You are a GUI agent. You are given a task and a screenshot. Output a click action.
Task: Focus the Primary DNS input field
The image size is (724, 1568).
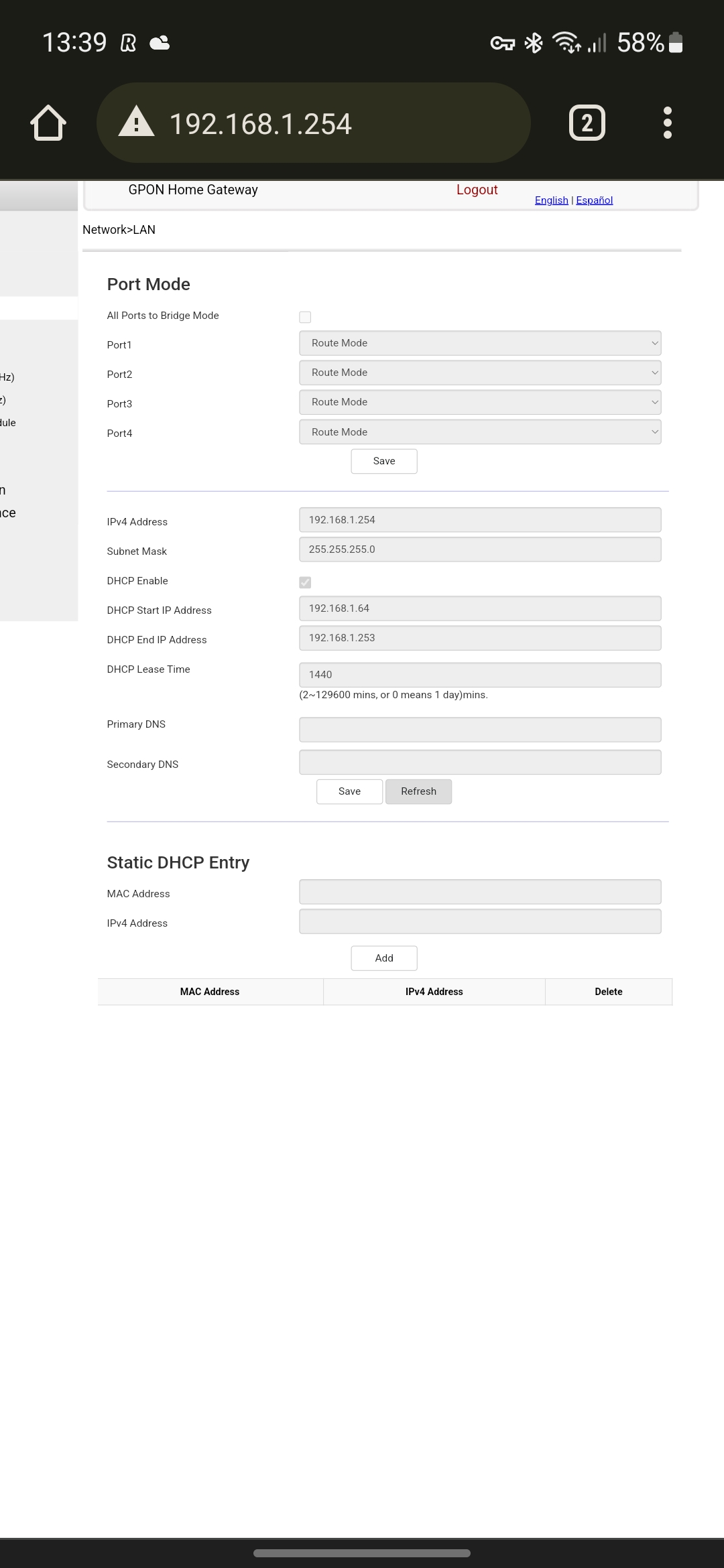pyautogui.click(x=480, y=730)
